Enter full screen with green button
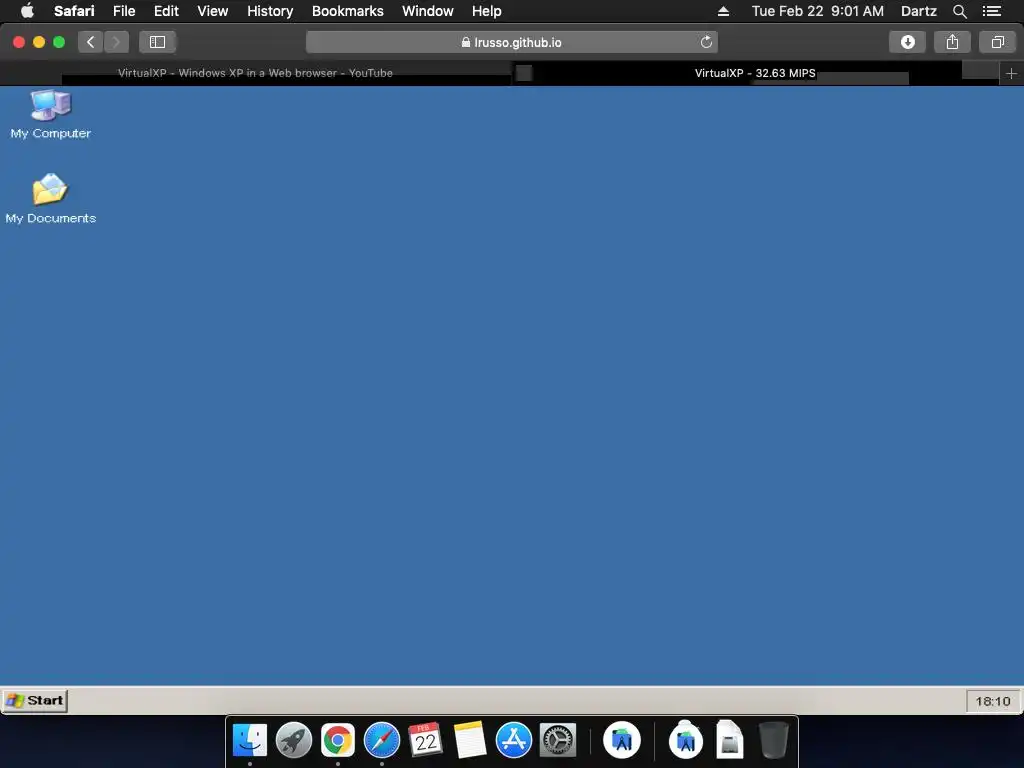This screenshot has width=1024, height=768. (59, 42)
